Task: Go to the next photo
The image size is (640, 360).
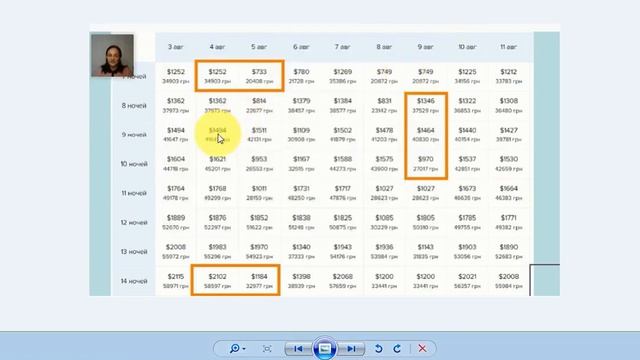Action: (x=351, y=349)
